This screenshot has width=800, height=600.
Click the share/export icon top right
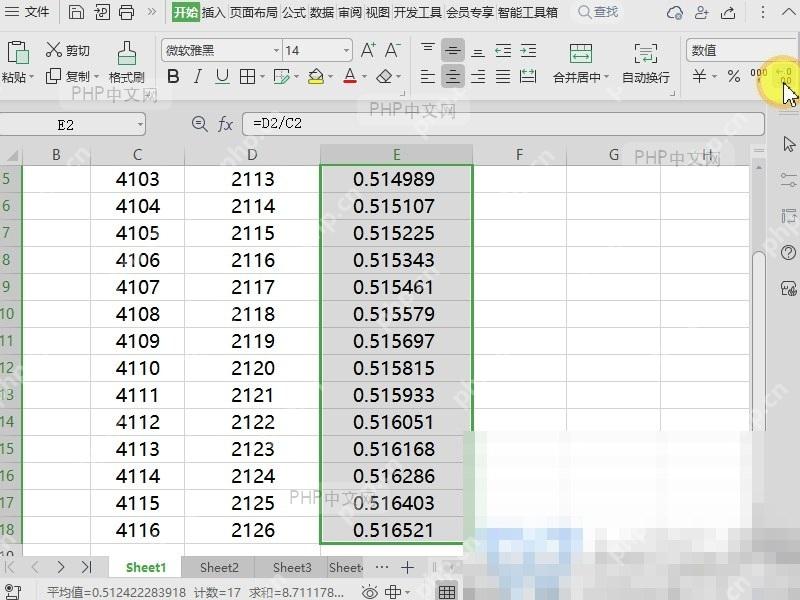[x=728, y=12]
